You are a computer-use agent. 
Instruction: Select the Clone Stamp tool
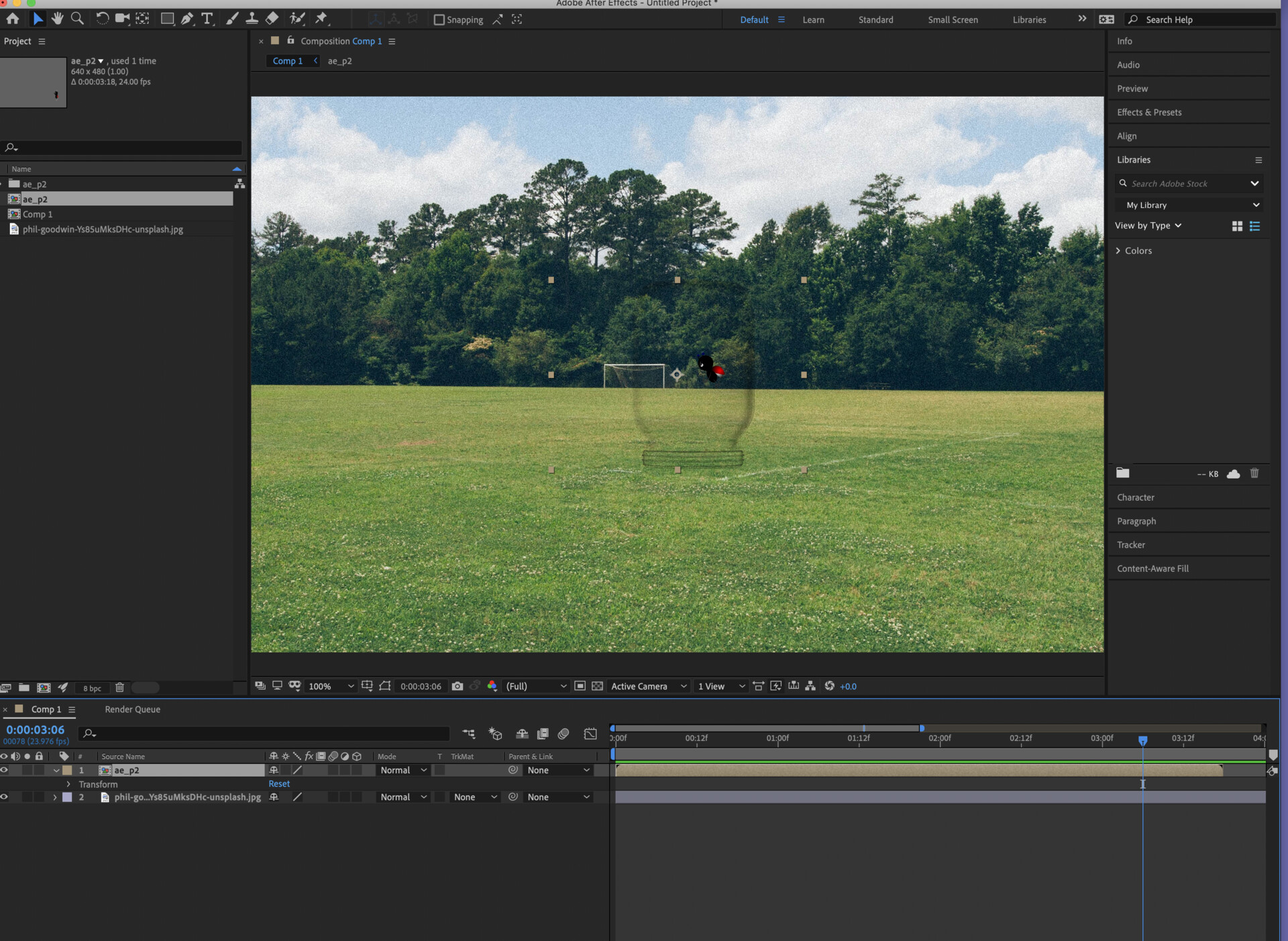(252, 19)
